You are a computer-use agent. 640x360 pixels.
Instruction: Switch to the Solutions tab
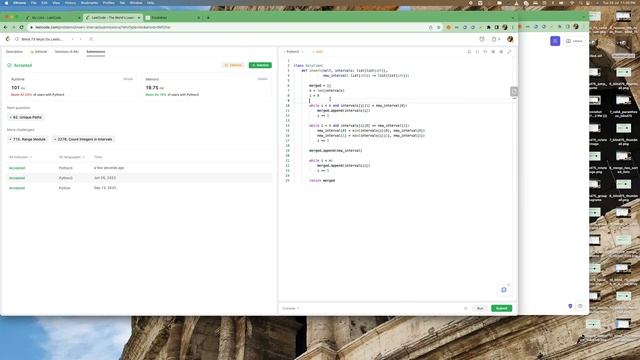(67, 52)
